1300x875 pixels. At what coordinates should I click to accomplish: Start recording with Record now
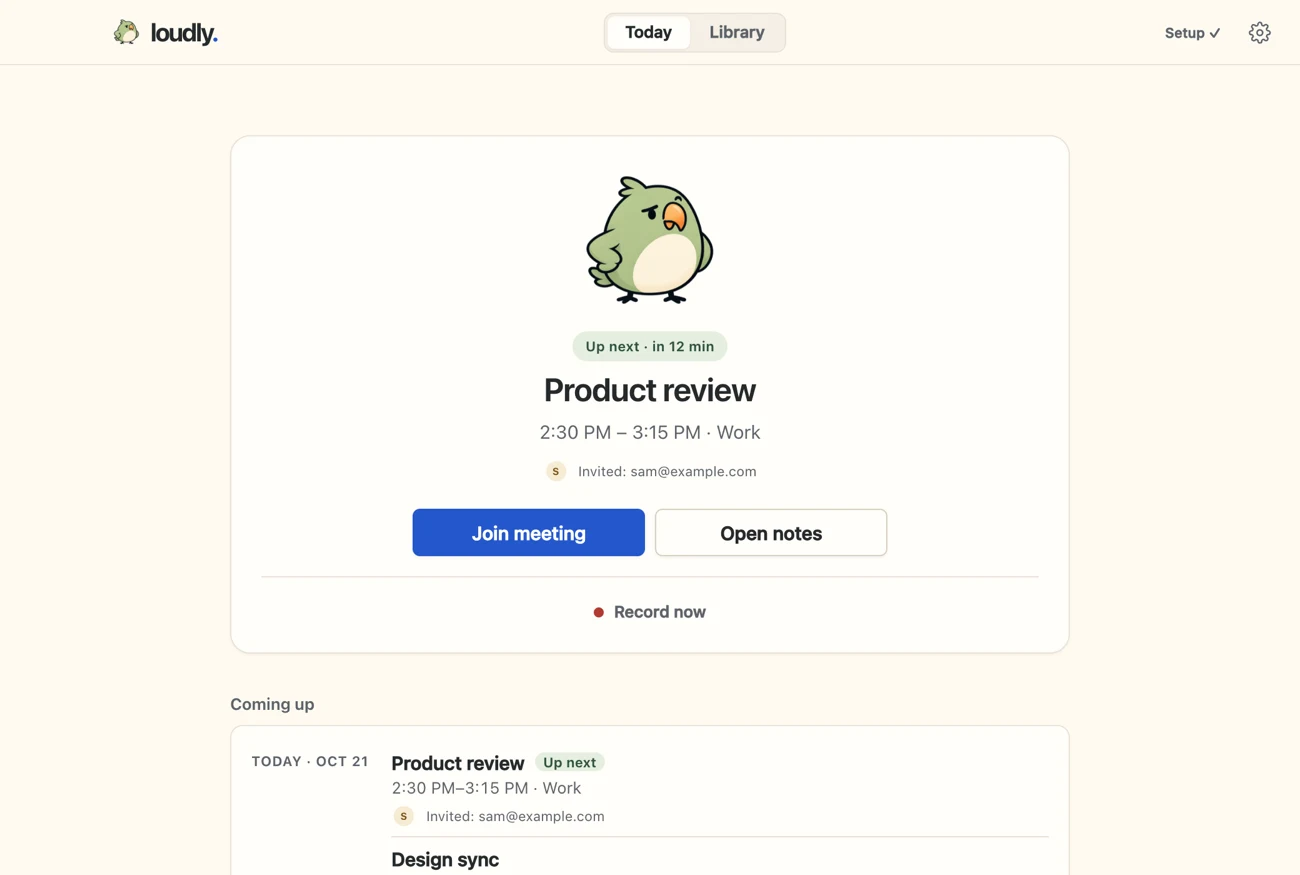click(650, 612)
